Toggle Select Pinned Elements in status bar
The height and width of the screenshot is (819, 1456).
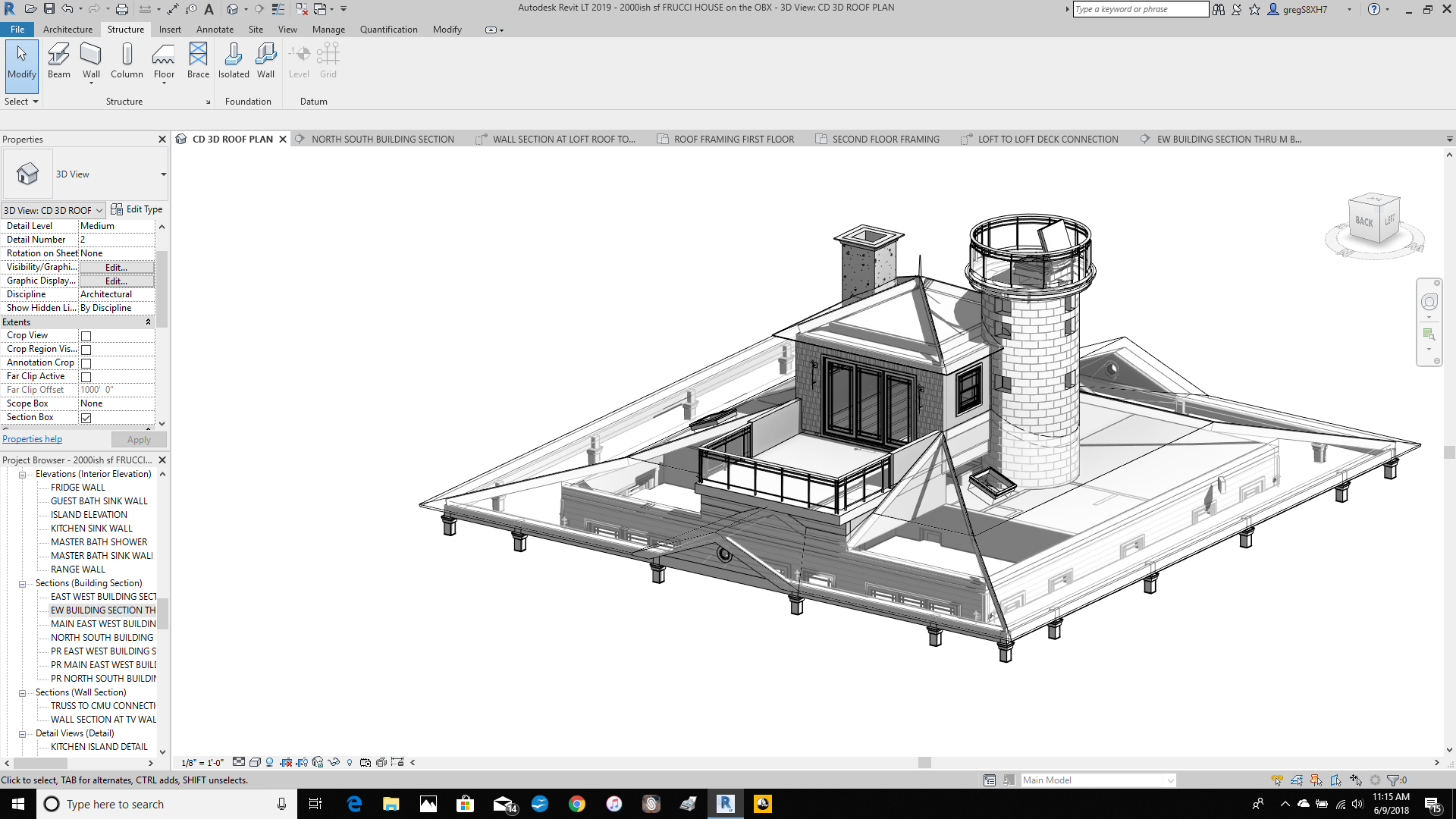point(1316,780)
